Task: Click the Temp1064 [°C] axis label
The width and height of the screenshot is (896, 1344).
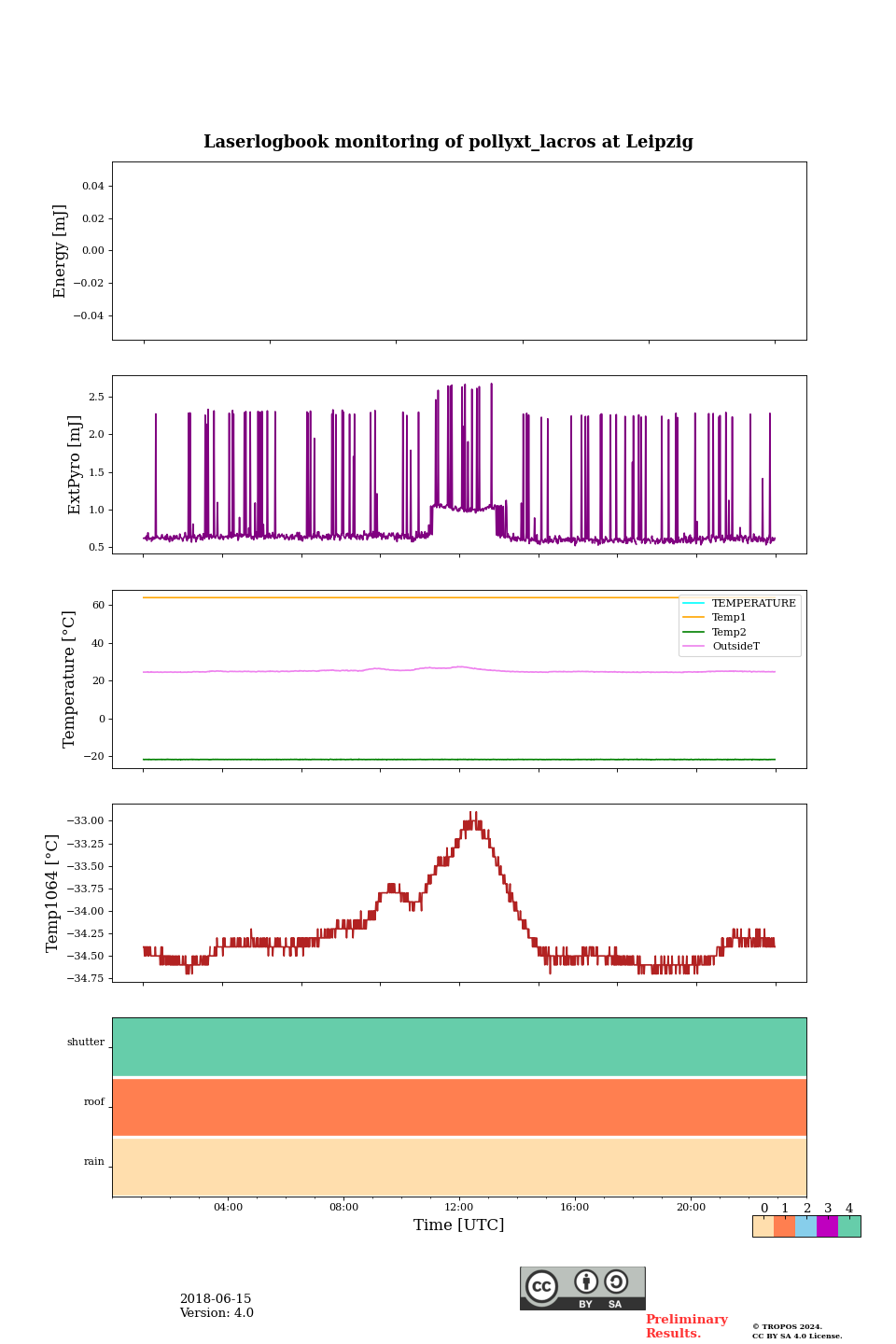Action: point(52,893)
